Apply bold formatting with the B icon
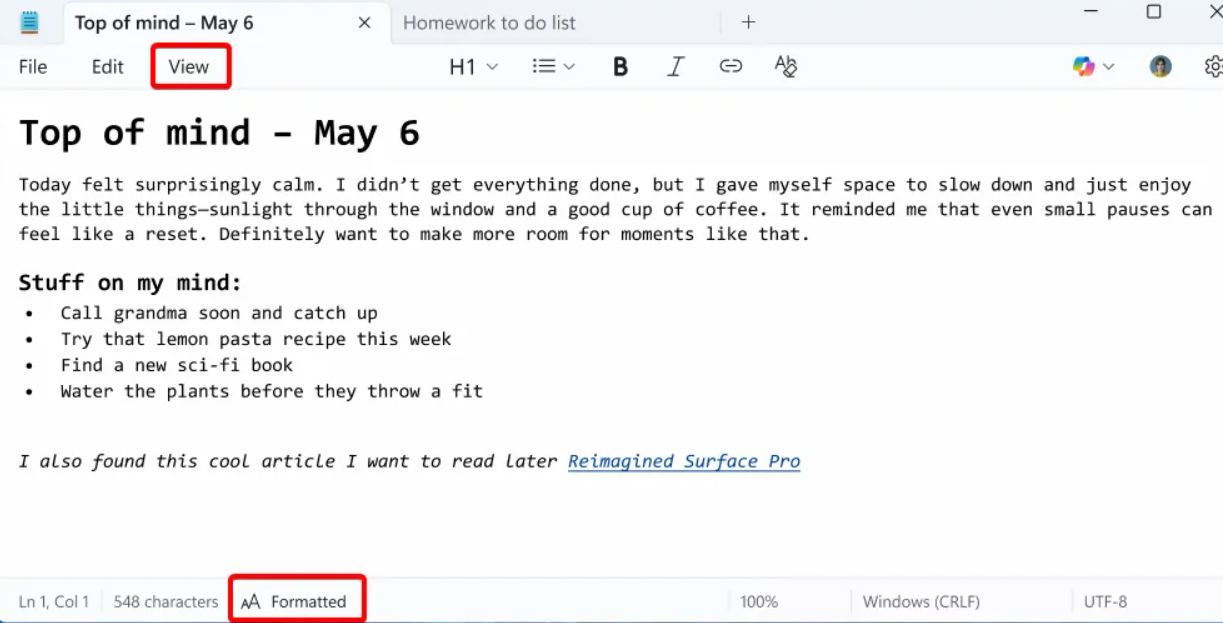 click(x=620, y=67)
